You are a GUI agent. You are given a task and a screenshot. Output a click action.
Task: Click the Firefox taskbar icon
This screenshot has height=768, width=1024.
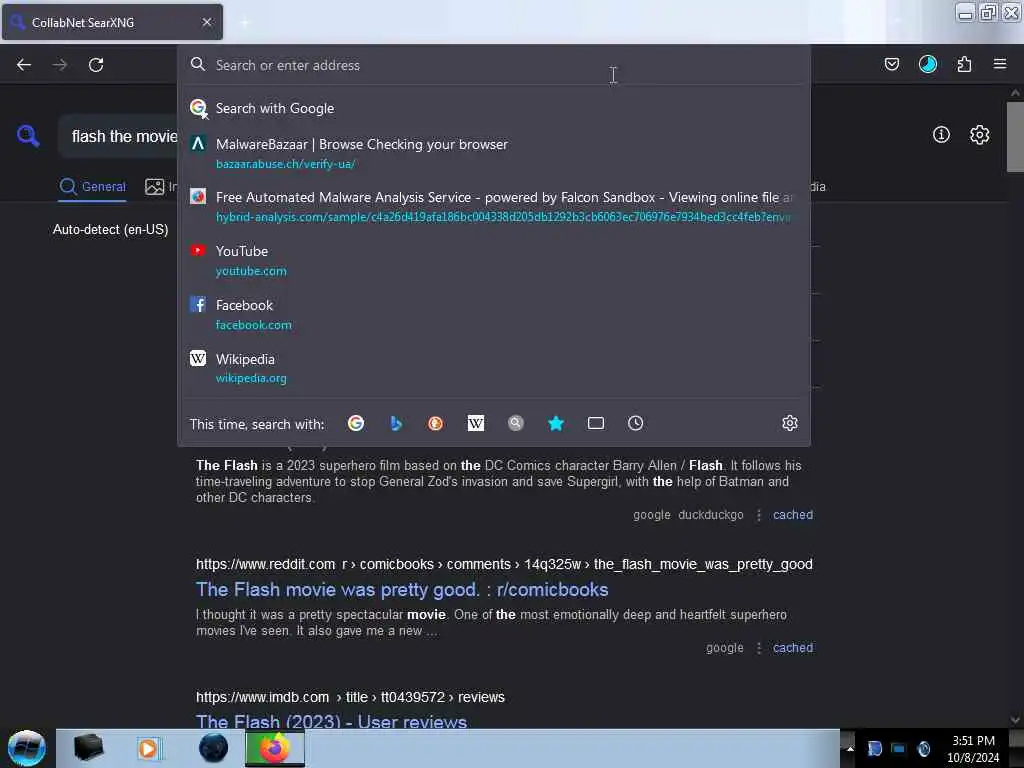coord(275,748)
